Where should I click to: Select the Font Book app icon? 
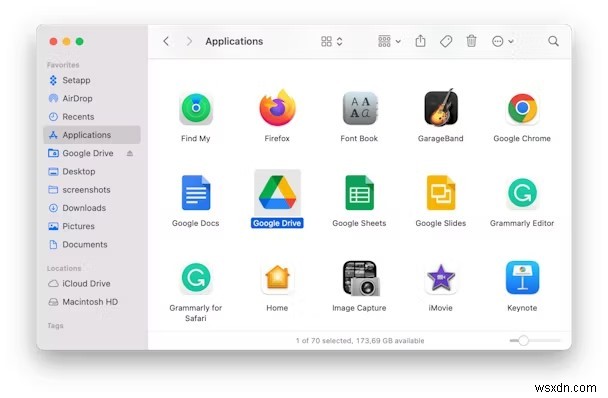click(359, 109)
